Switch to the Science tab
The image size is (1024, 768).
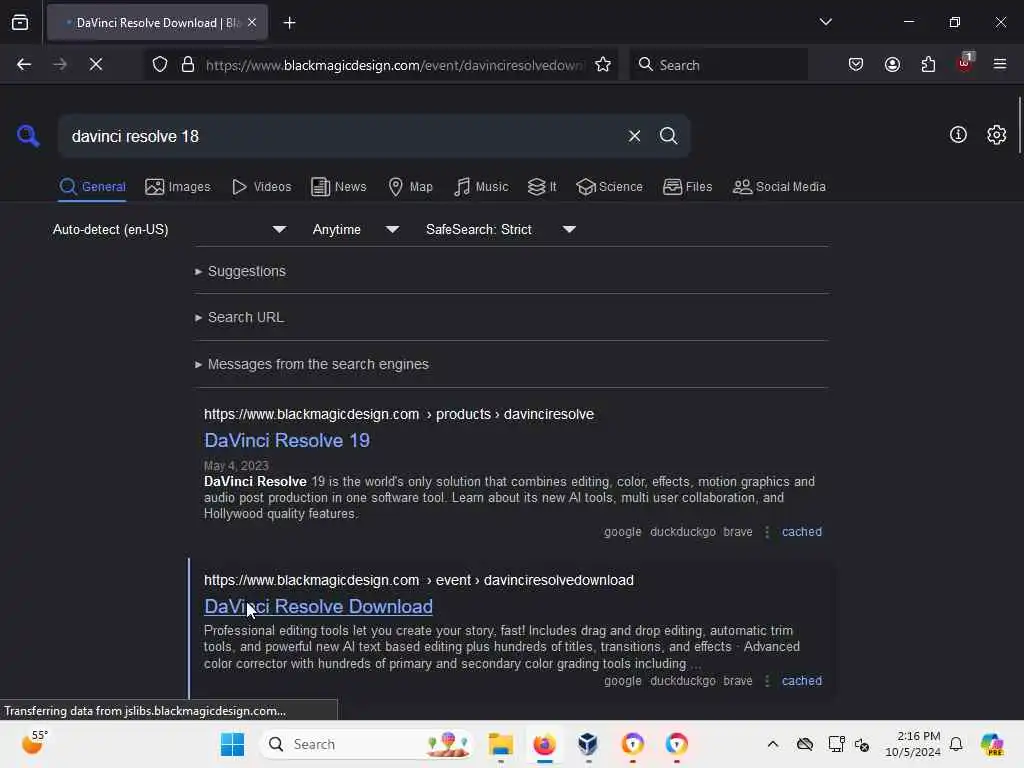609,187
